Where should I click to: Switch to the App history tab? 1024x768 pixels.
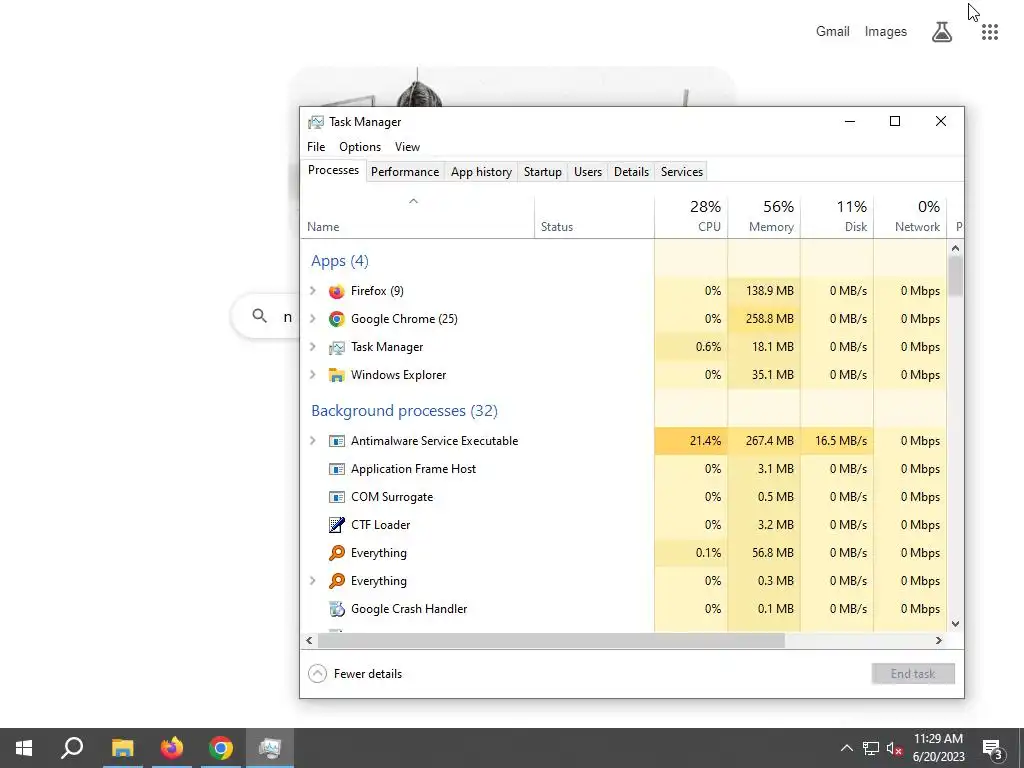[x=481, y=172]
